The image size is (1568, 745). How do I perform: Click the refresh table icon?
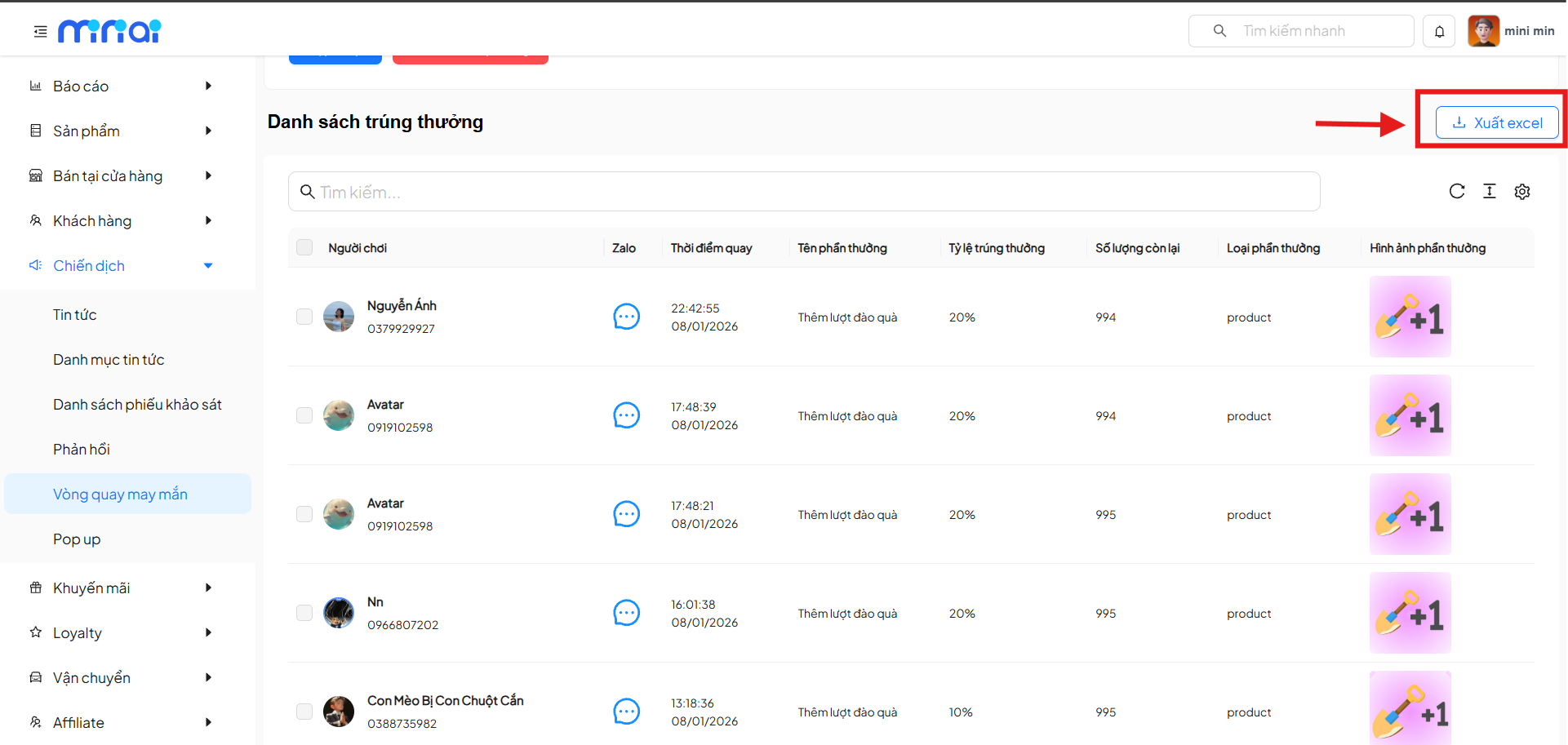[1456, 191]
